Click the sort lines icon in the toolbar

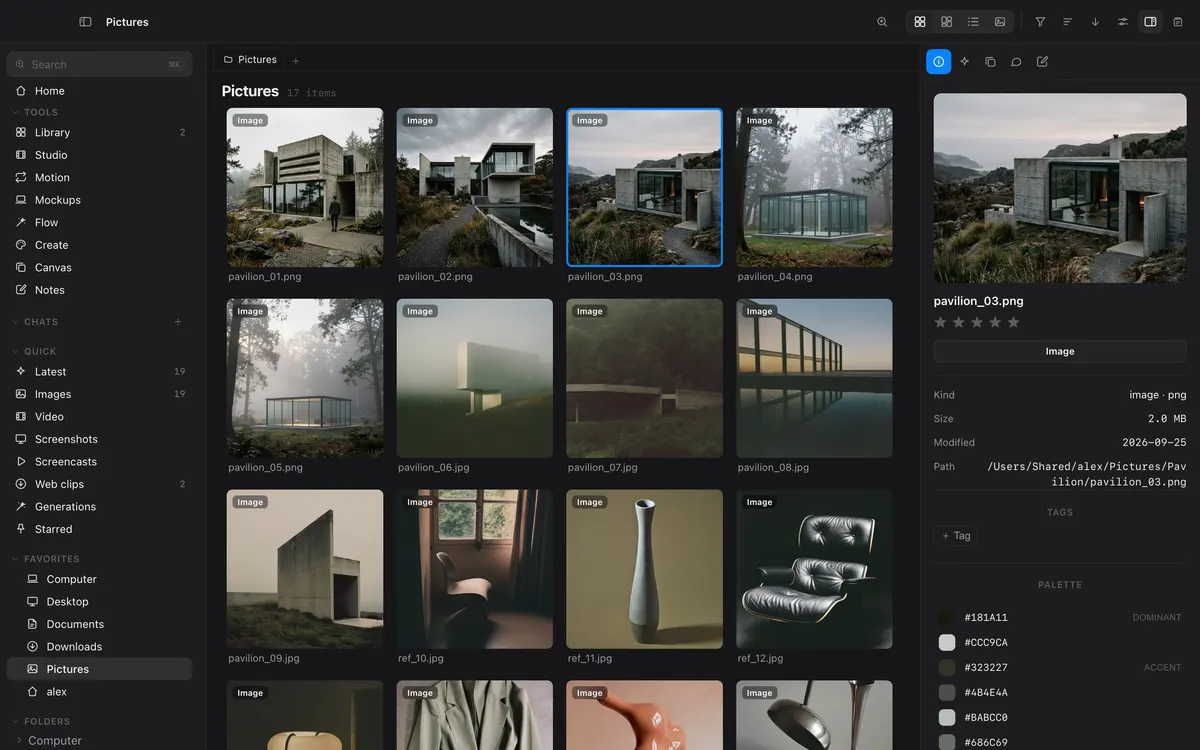[x=1067, y=22]
